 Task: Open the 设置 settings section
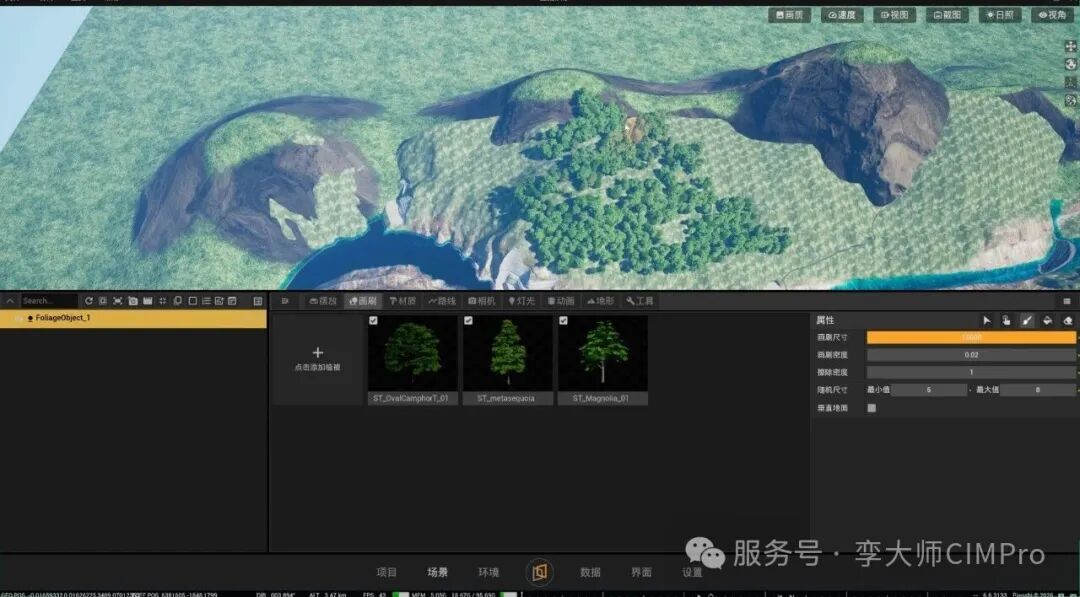coord(692,572)
